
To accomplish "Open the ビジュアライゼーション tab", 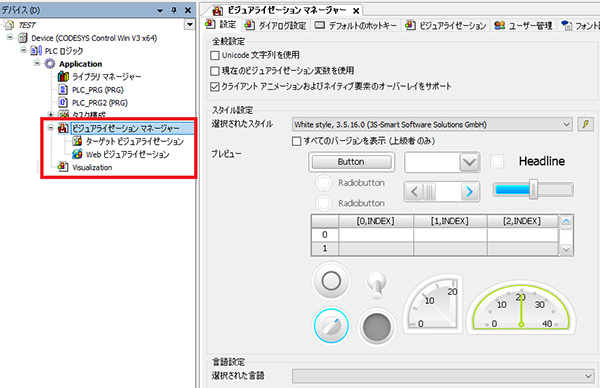I will click(x=445, y=25).
